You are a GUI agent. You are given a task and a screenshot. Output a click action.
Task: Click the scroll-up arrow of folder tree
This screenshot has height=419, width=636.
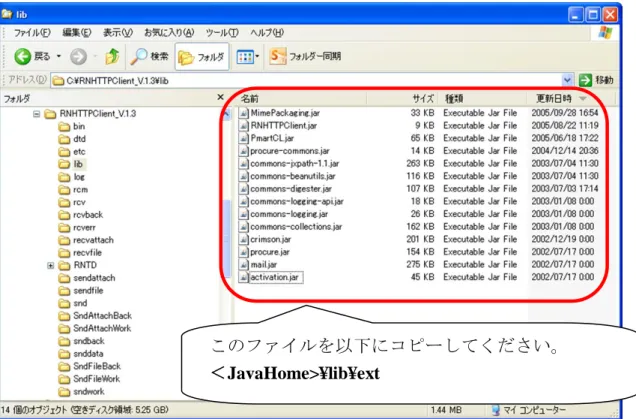click(x=226, y=113)
